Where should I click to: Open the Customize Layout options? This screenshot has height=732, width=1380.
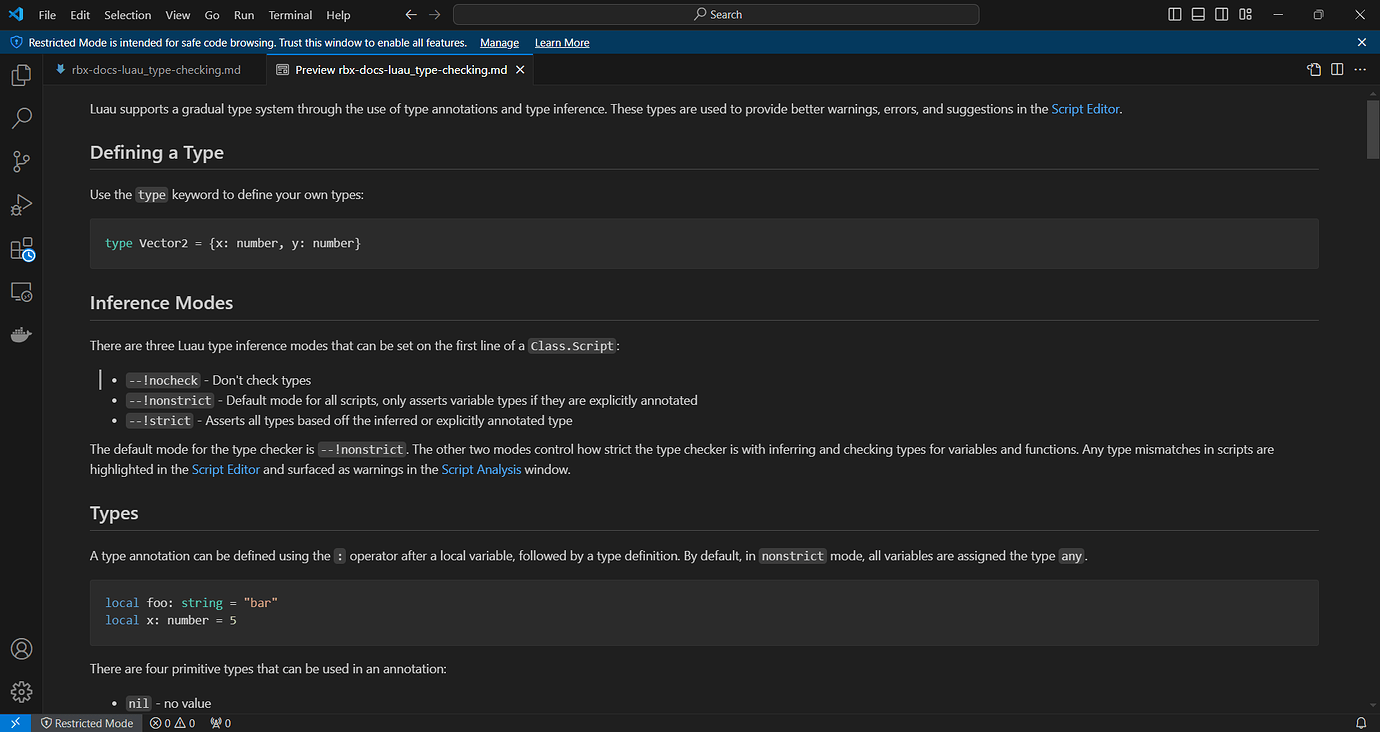click(1245, 14)
